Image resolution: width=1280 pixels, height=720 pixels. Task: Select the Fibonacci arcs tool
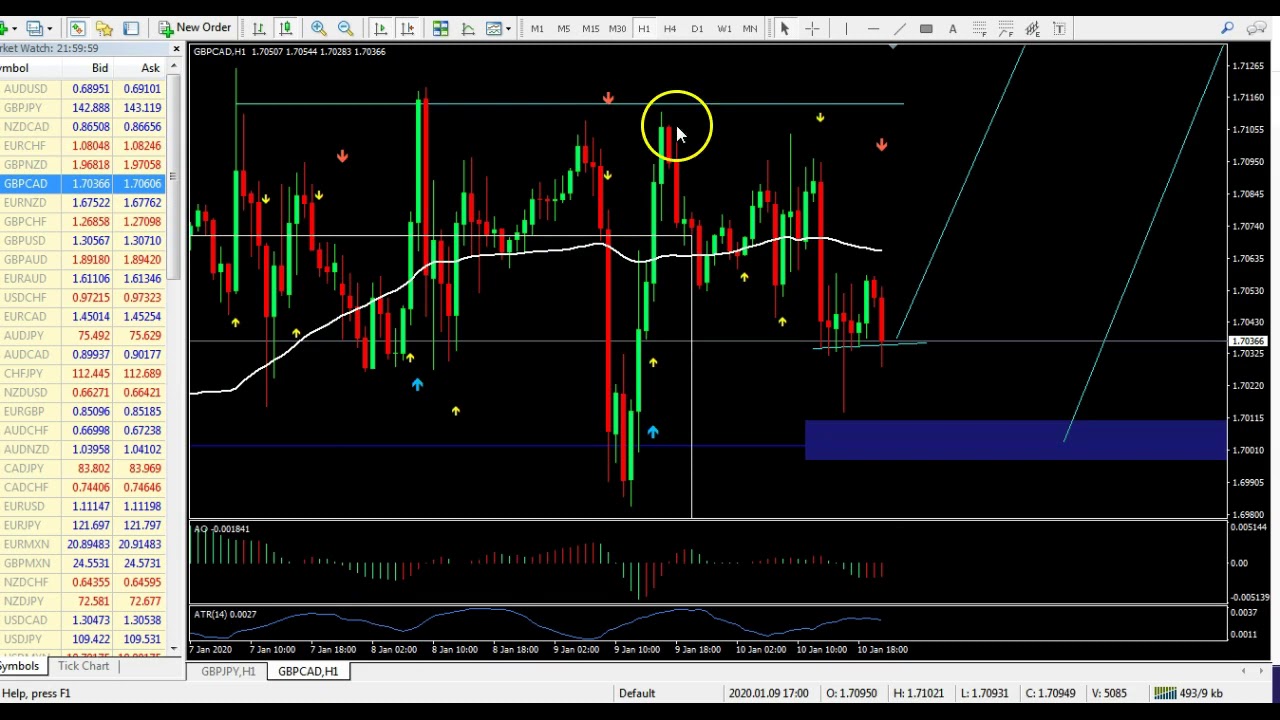pos(1006,28)
